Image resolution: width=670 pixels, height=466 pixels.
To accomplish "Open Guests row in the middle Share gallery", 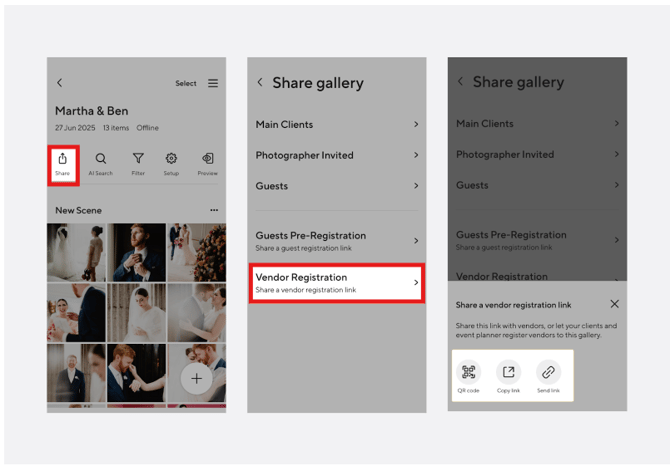I will 336,186.
